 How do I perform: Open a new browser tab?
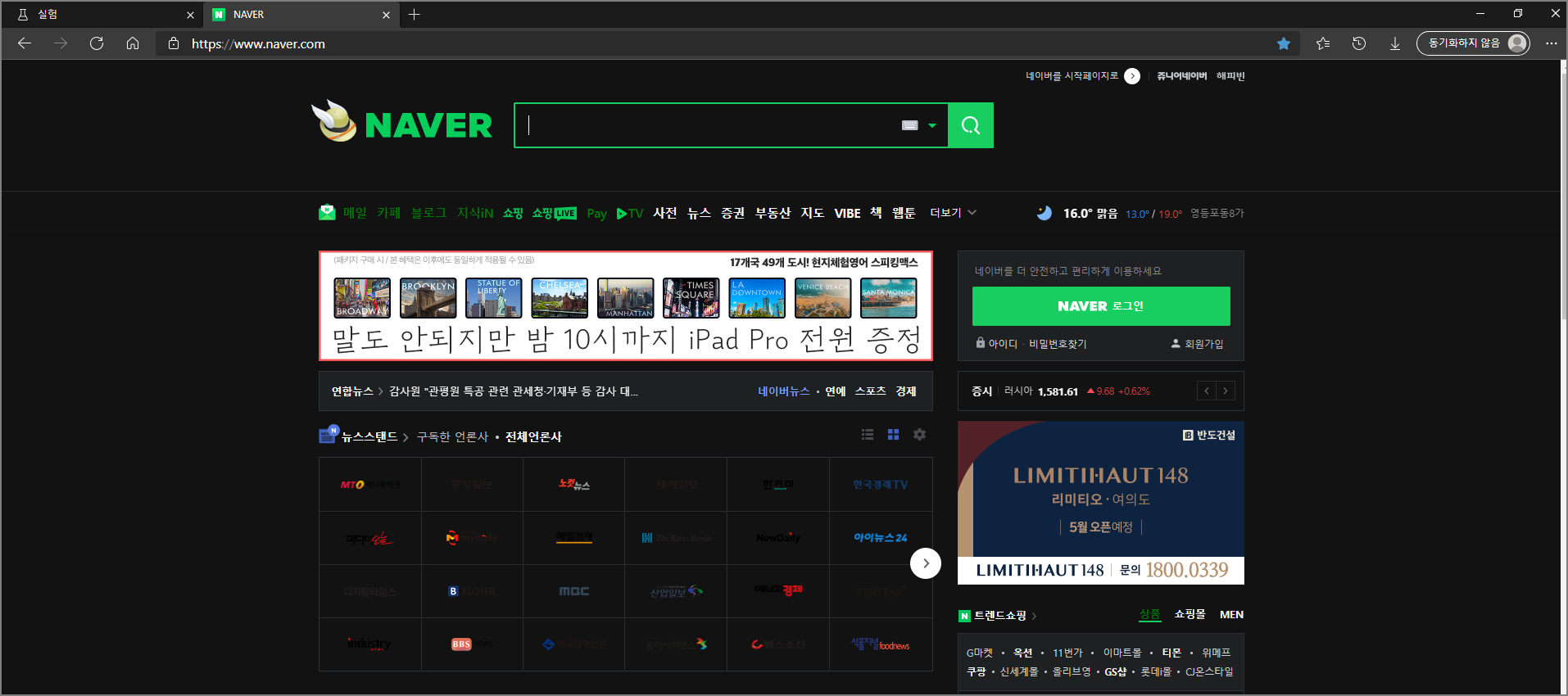click(x=414, y=14)
